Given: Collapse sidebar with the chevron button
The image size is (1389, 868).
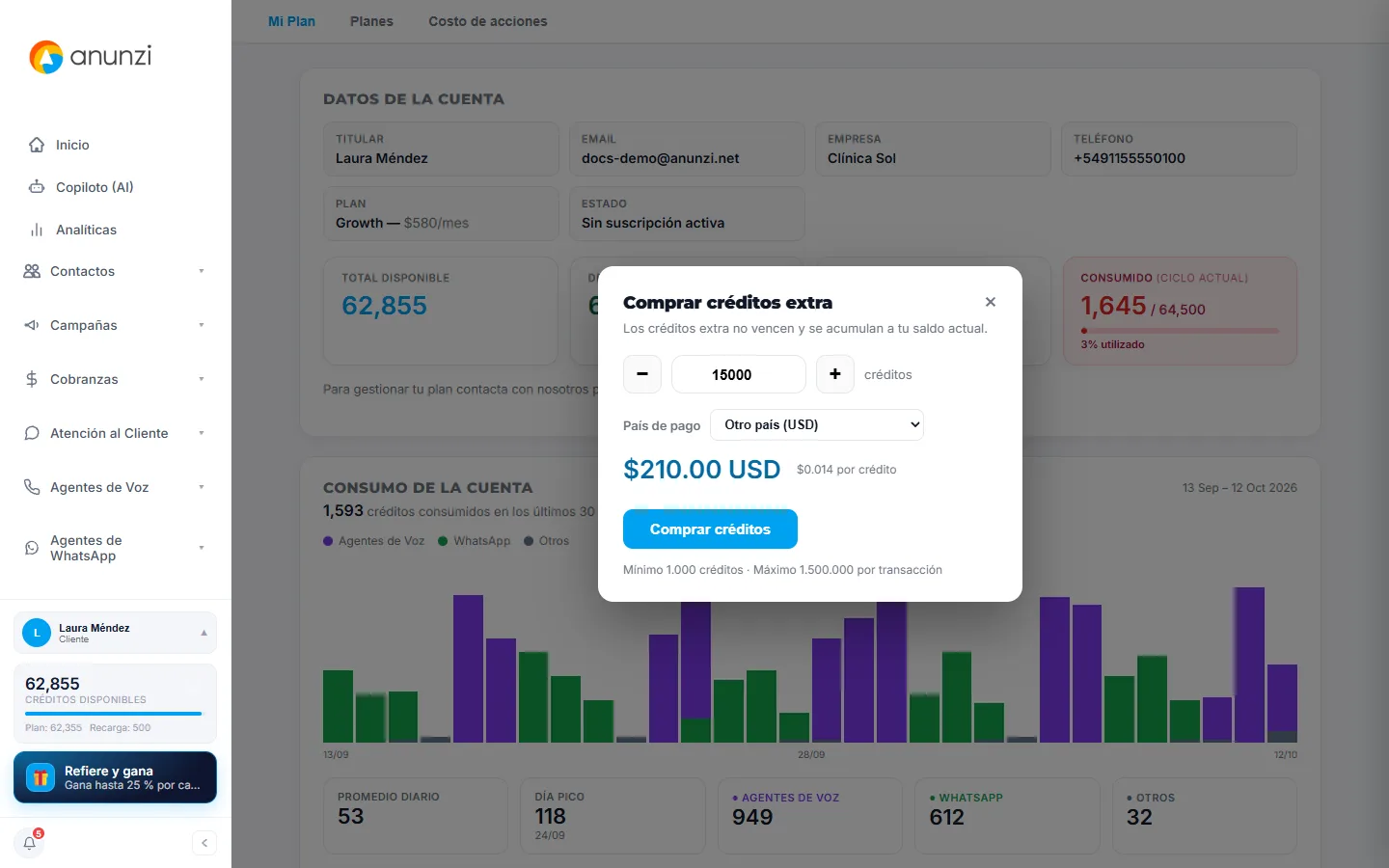Looking at the screenshot, I should tap(204, 843).
